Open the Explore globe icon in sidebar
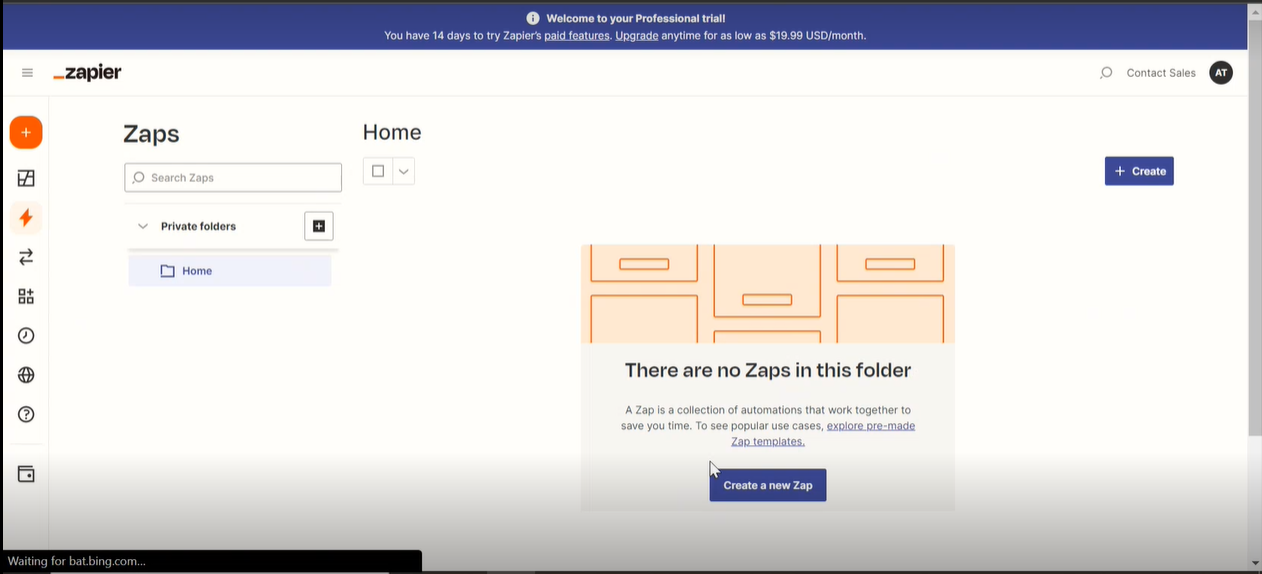1262x574 pixels. [x=26, y=375]
